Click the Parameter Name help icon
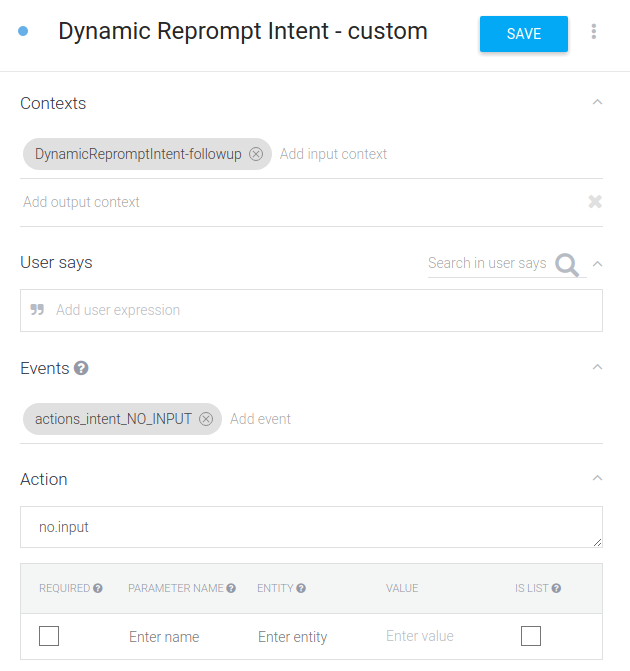Viewport: 630px width, 671px height. click(x=231, y=588)
